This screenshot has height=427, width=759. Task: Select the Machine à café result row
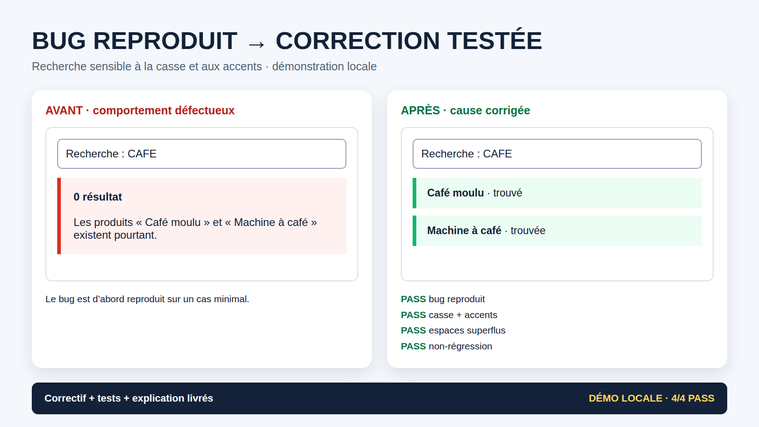[557, 230]
